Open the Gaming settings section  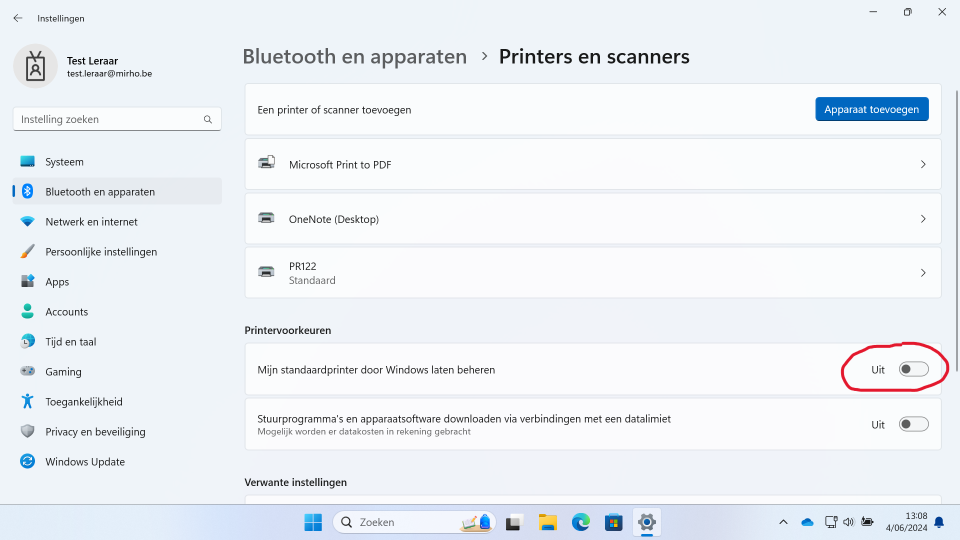(63, 372)
